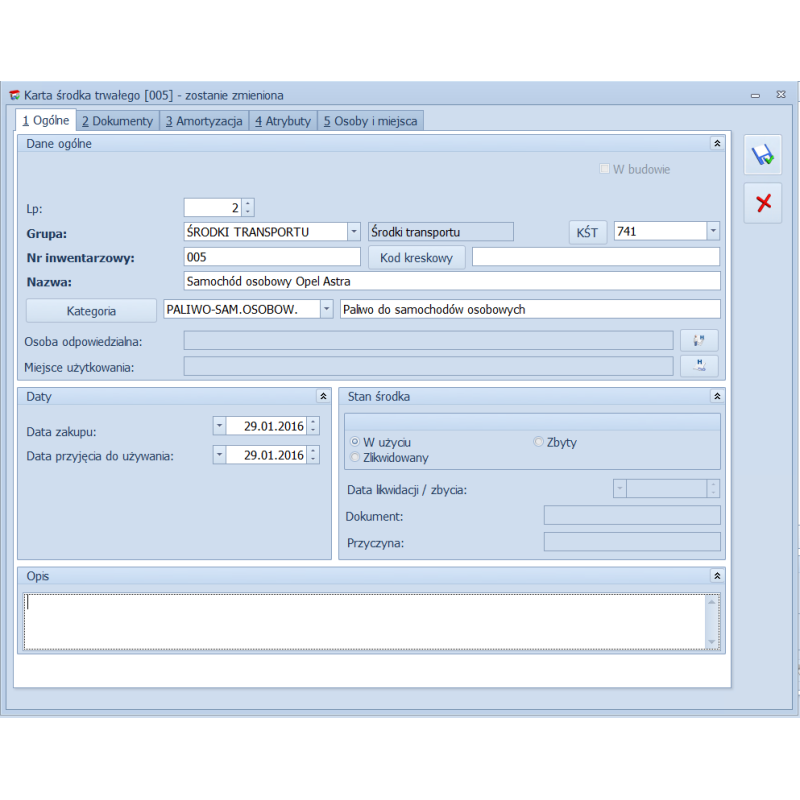Collapse the Daty panel
This screenshot has width=800, height=800.
322,397
